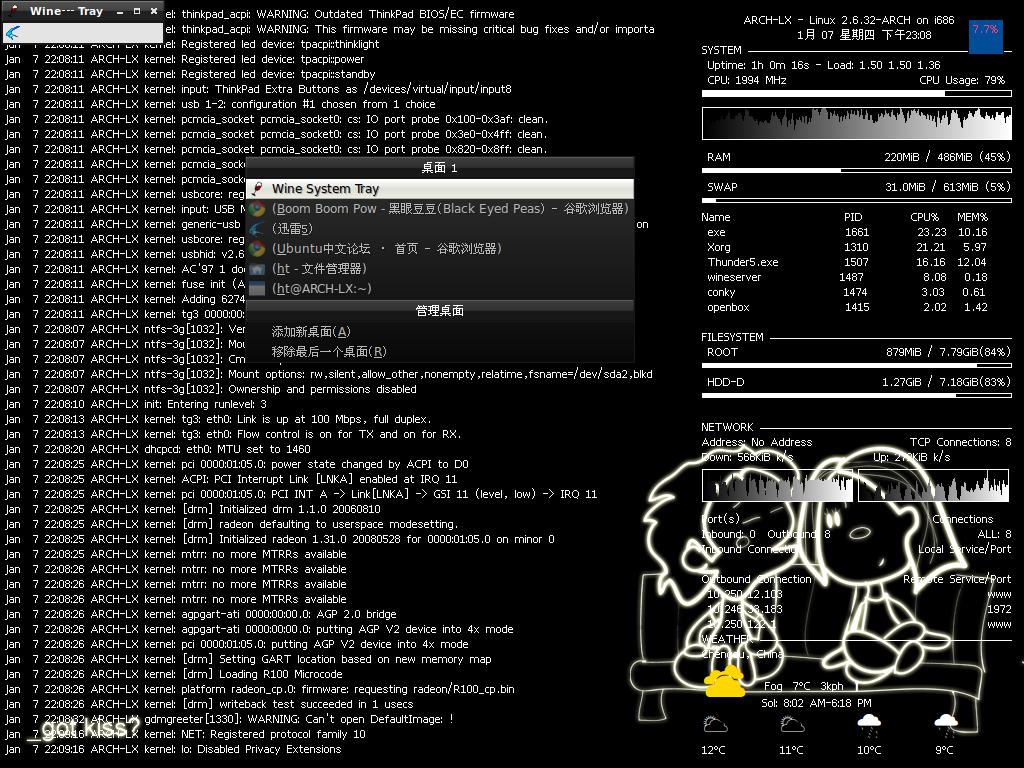
Task: Click the Thunder tray icon inside Wine System Tray window
Action: [x=12, y=32]
